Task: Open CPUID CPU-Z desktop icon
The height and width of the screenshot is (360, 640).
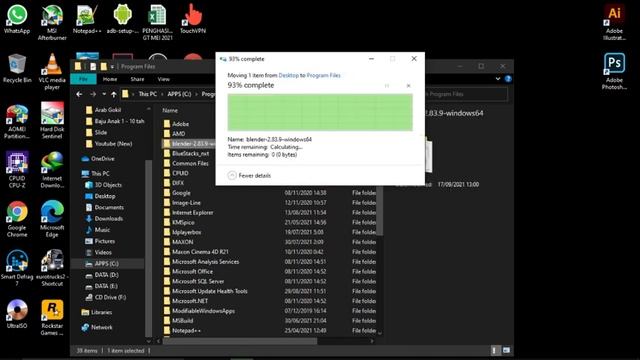Action: (x=17, y=170)
